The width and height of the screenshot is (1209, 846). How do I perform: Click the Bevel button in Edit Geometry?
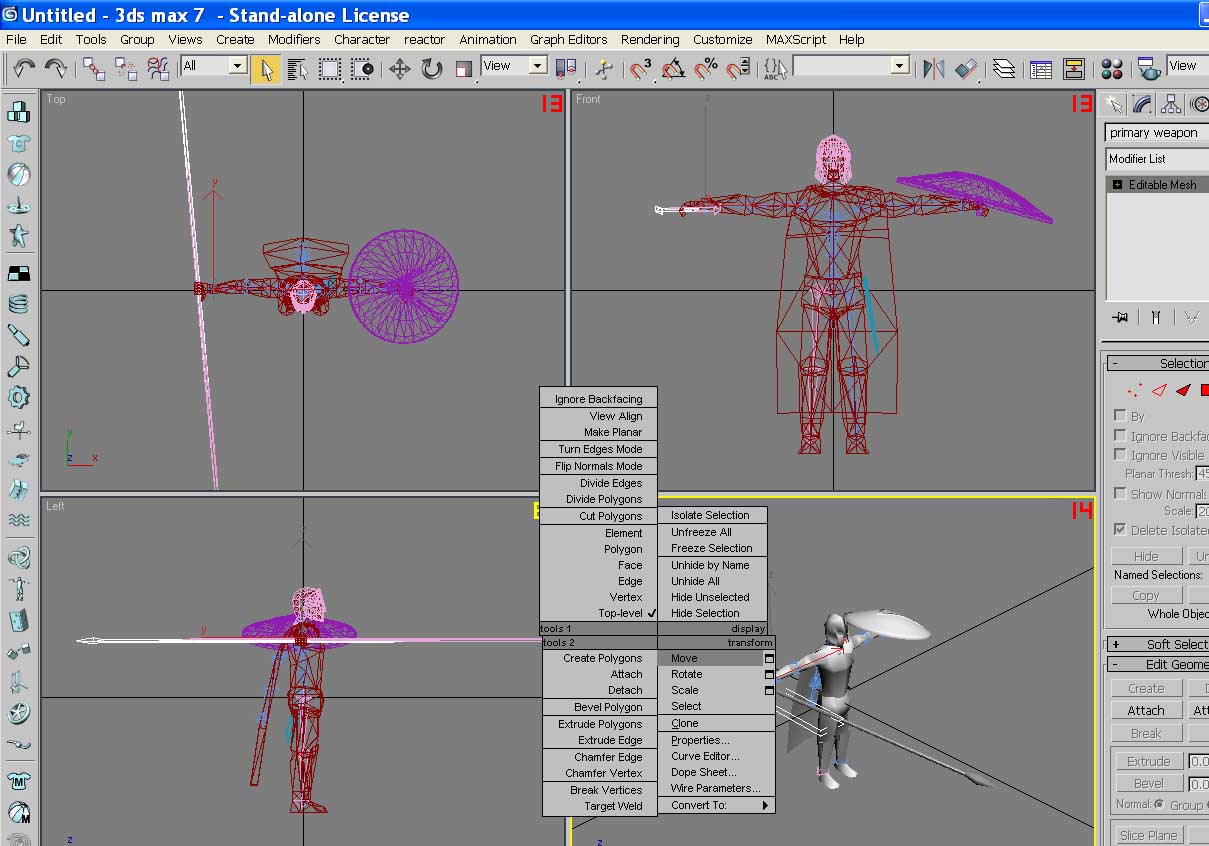pyautogui.click(x=1148, y=783)
